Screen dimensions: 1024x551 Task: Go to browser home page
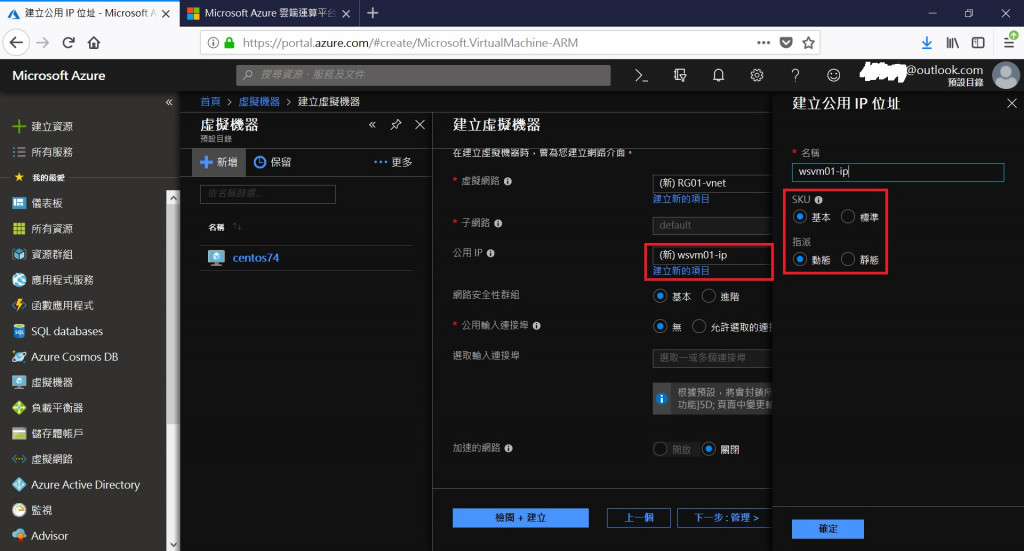94,43
